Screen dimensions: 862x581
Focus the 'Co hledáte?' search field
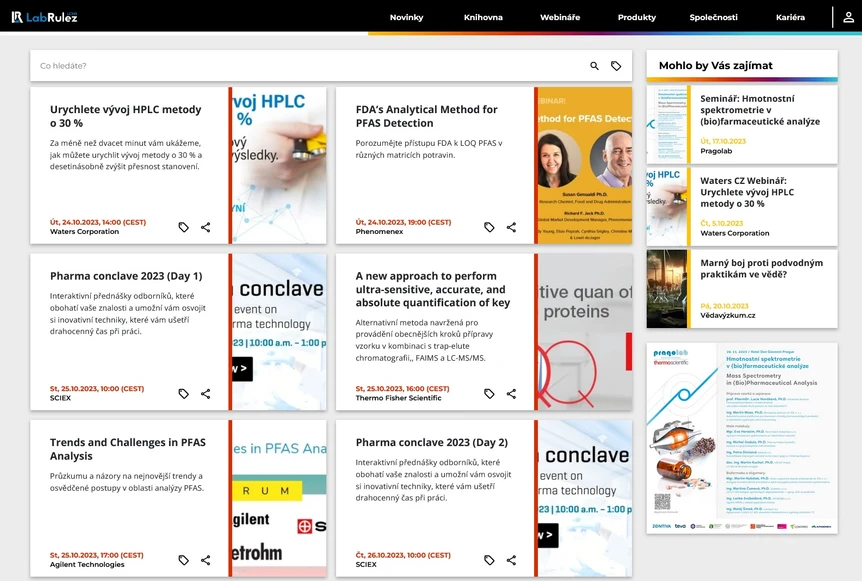[x=308, y=66]
